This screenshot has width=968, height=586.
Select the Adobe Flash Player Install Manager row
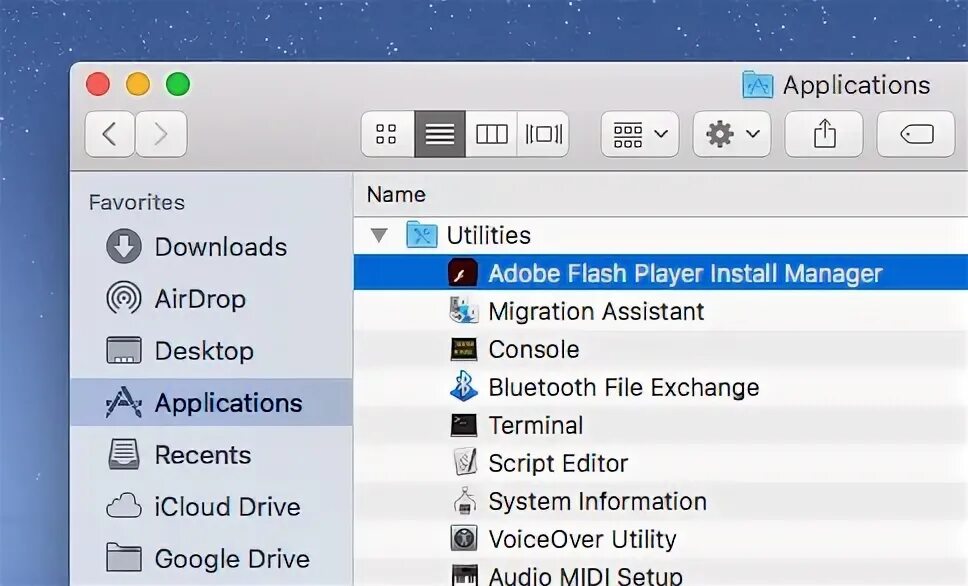tap(661, 272)
